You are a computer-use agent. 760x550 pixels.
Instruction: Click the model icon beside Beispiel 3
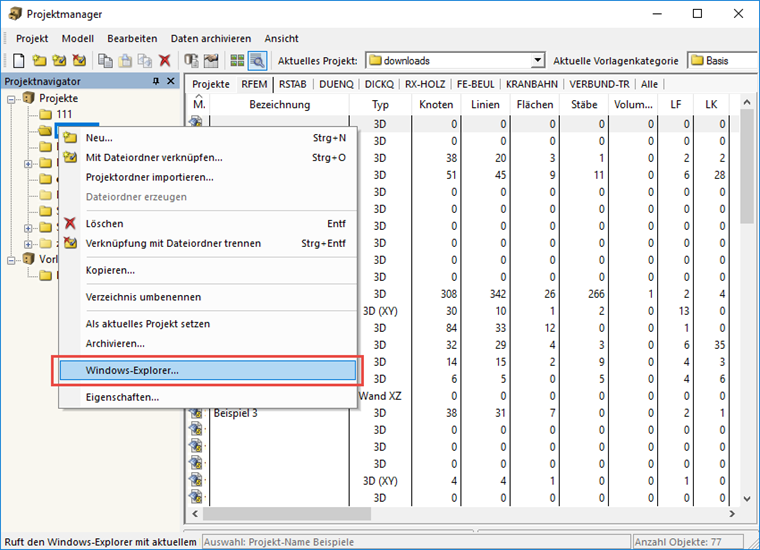coord(196,413)
